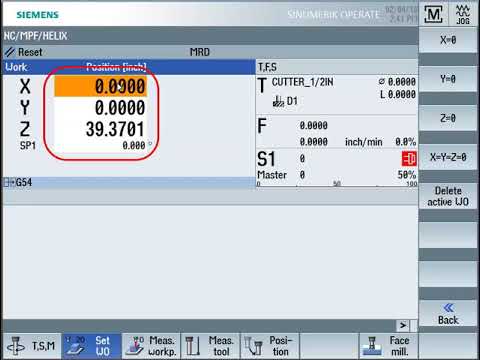The width and height of the screenshot is (480, 360).
Task: Click the tool diameter ⌀ 0.0000
Action: [397, 82]
